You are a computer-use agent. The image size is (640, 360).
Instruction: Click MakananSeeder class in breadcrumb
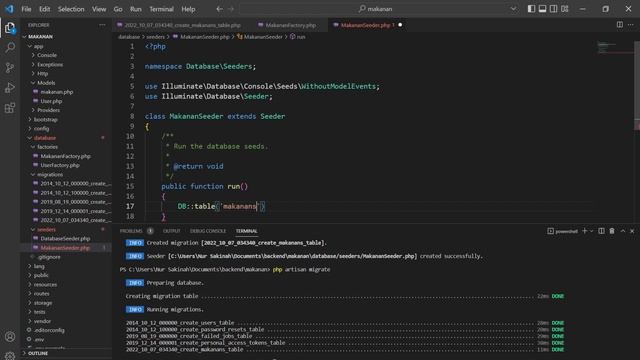260,37
